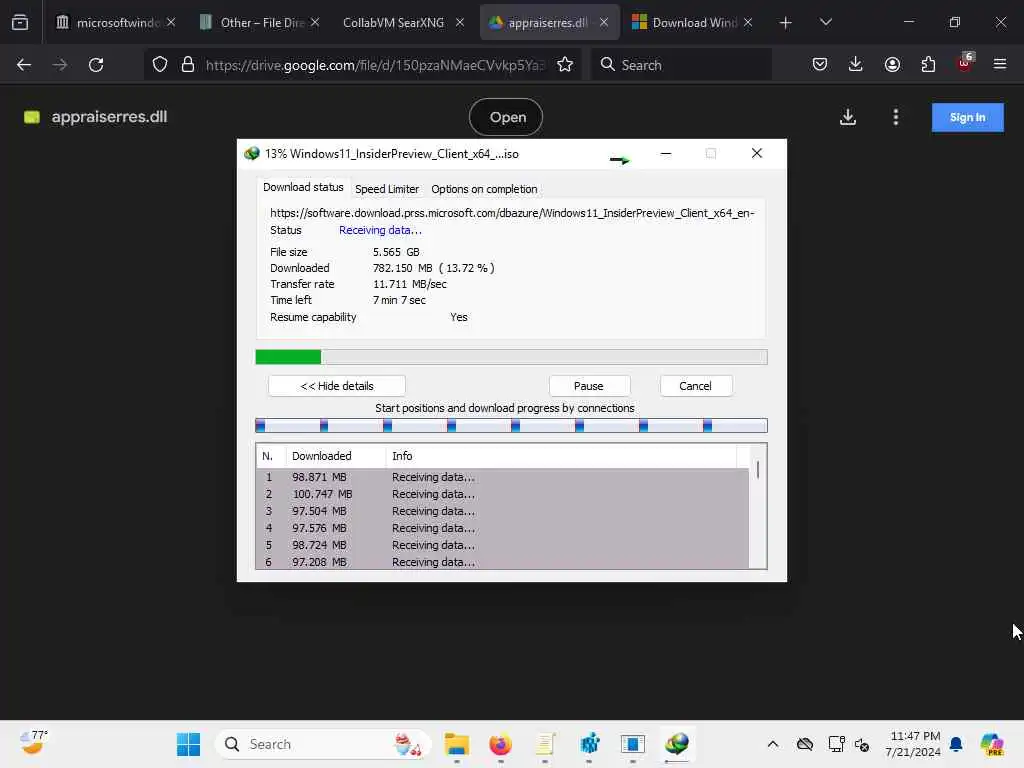Click the Windows taskbar Search box
Viewport: 1024px width, 768px height.
coord(324,744)
